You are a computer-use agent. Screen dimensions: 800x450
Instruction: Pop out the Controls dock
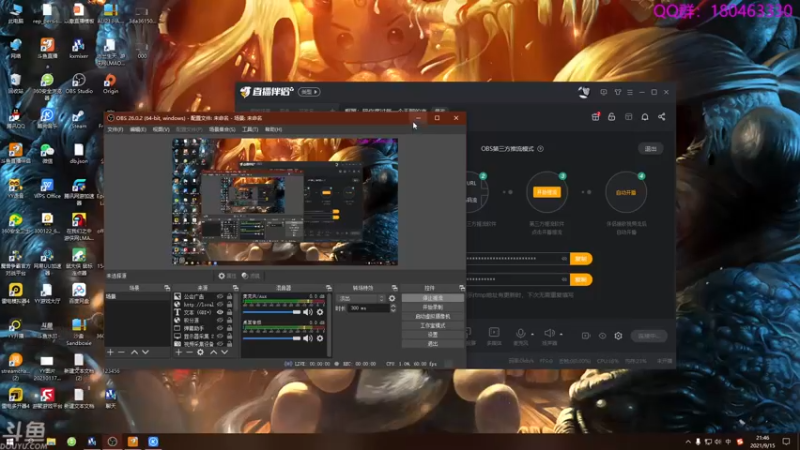[x=462, y=288]
